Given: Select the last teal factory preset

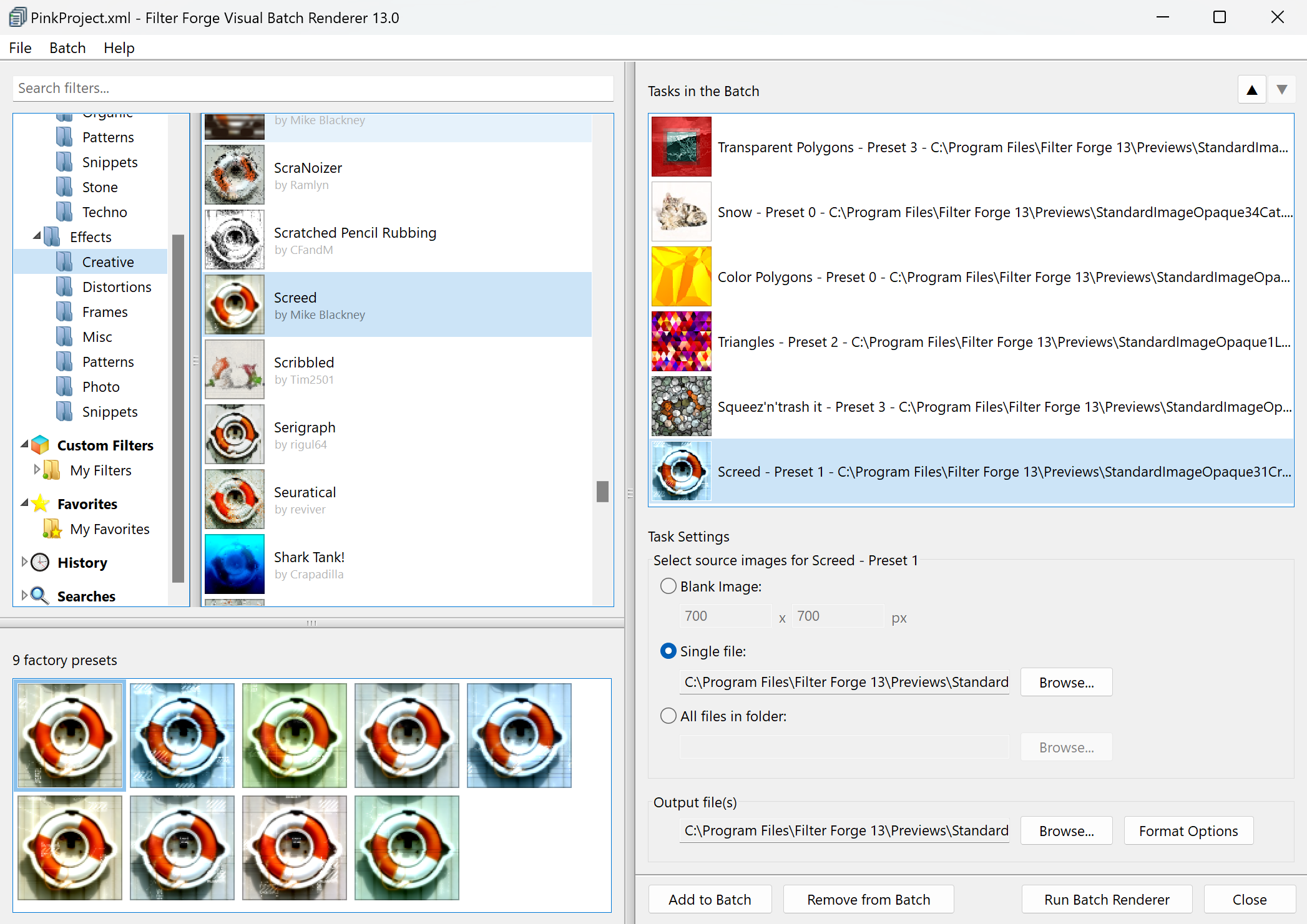Looking at the screenshot, I should pos(407,847).
